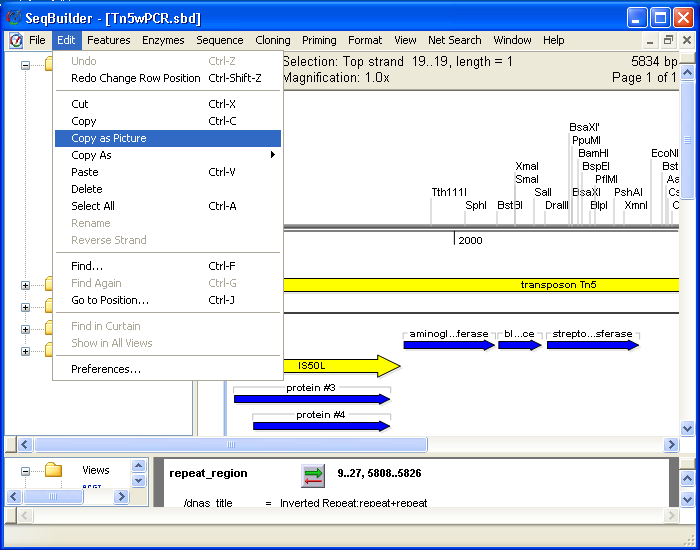Viewport: 700px width, 550px height.
Task: Choose Paste in the Edit menu
Action: [x=168, y=172]
